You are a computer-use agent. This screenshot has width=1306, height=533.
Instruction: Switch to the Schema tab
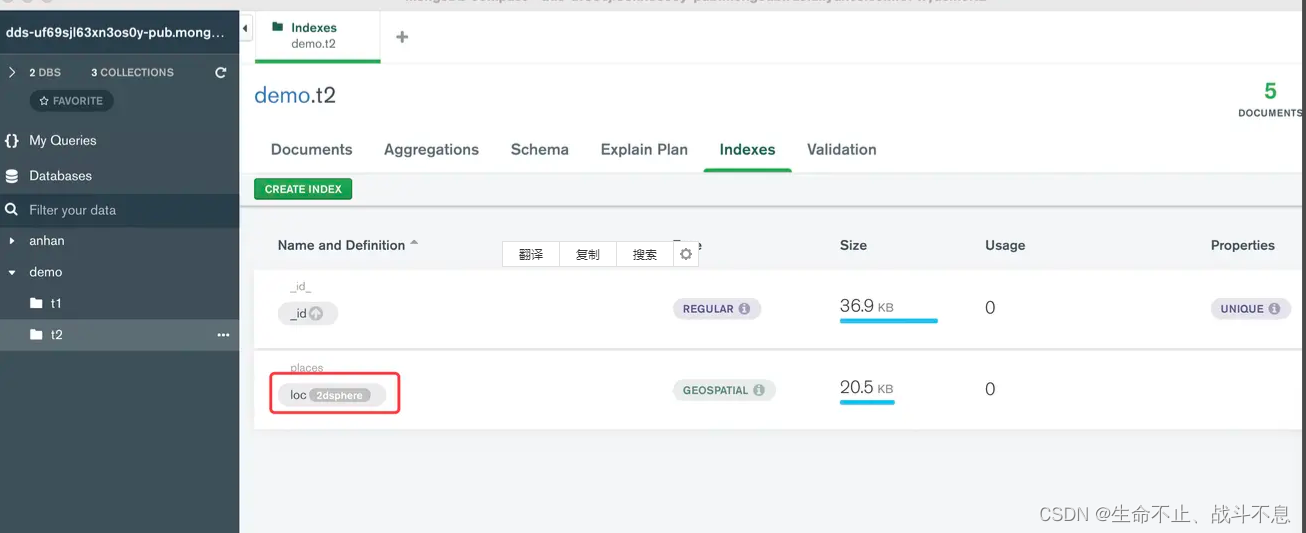tap(540, 149)
